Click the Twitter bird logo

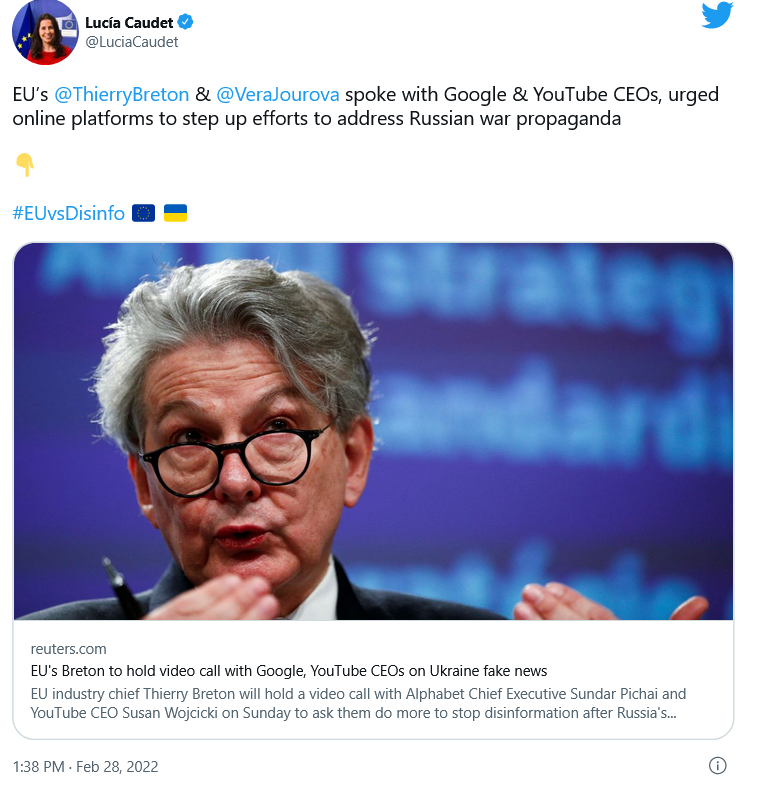tap(717, 16)
